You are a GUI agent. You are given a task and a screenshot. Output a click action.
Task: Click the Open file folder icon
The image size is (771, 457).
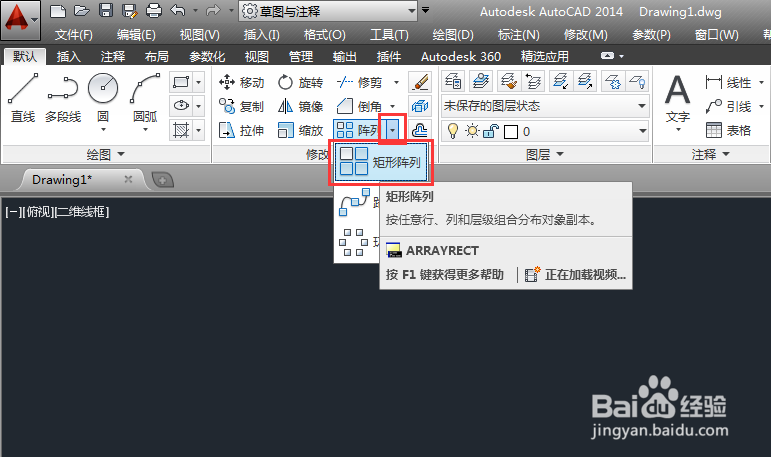(x=82, y=11)
